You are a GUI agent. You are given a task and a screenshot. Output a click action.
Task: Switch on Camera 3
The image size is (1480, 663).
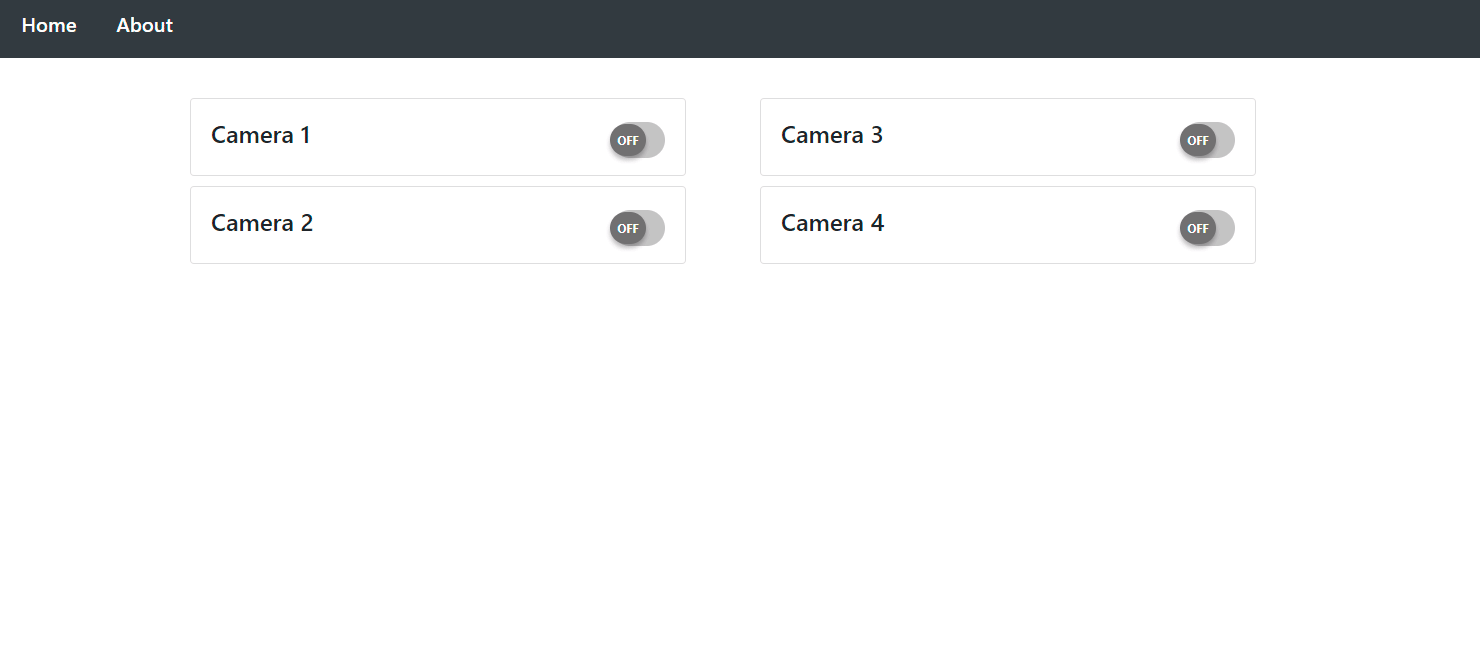tap(1207, 140)
